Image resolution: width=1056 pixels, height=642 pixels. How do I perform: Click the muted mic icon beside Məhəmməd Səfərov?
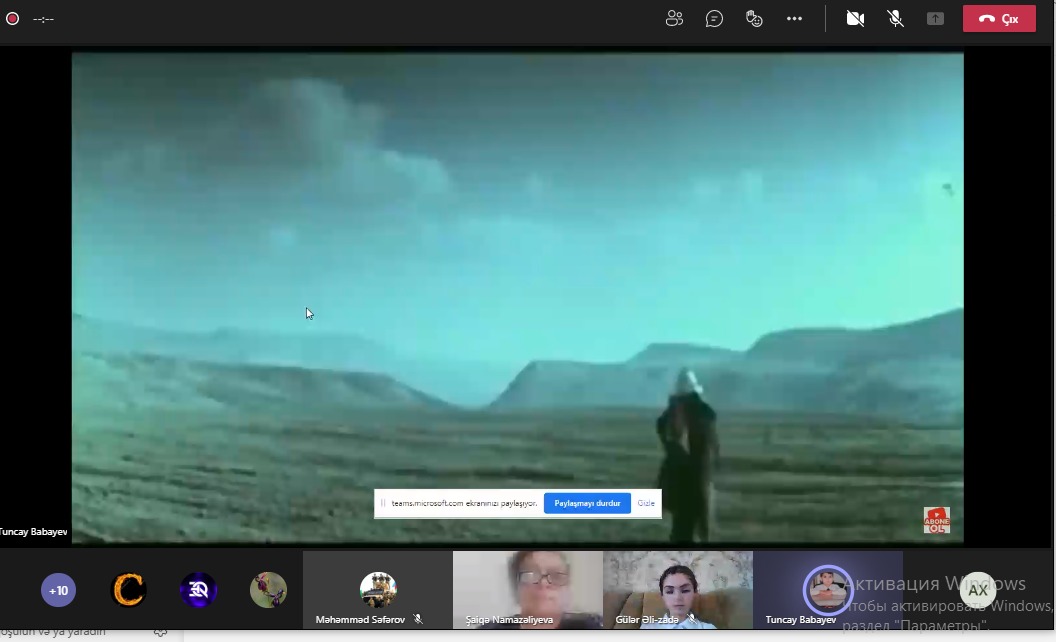click(418, 619)
